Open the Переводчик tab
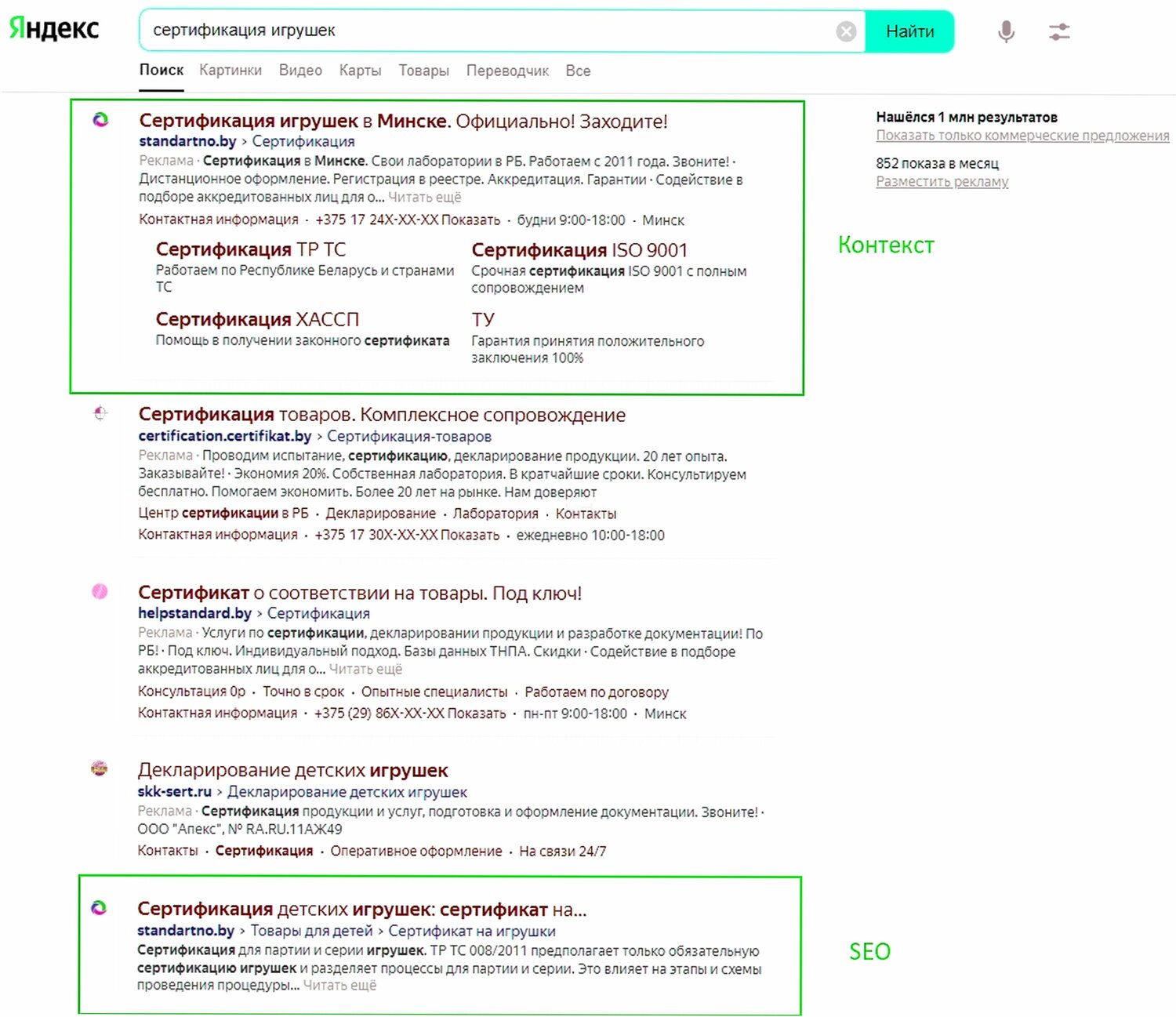The height and width of the screenshot is (1017, 1176). click(x=507, y=71)
